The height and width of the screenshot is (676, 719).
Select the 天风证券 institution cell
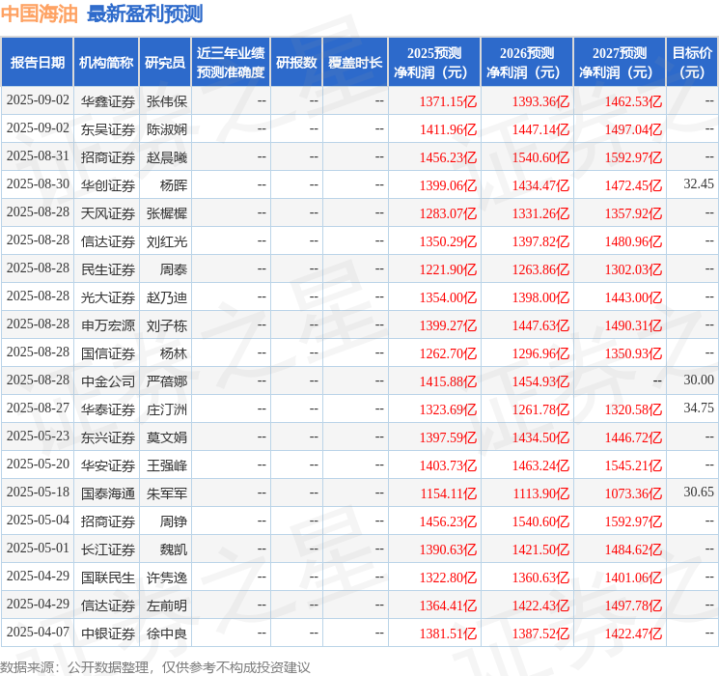(x=108, y=213)
